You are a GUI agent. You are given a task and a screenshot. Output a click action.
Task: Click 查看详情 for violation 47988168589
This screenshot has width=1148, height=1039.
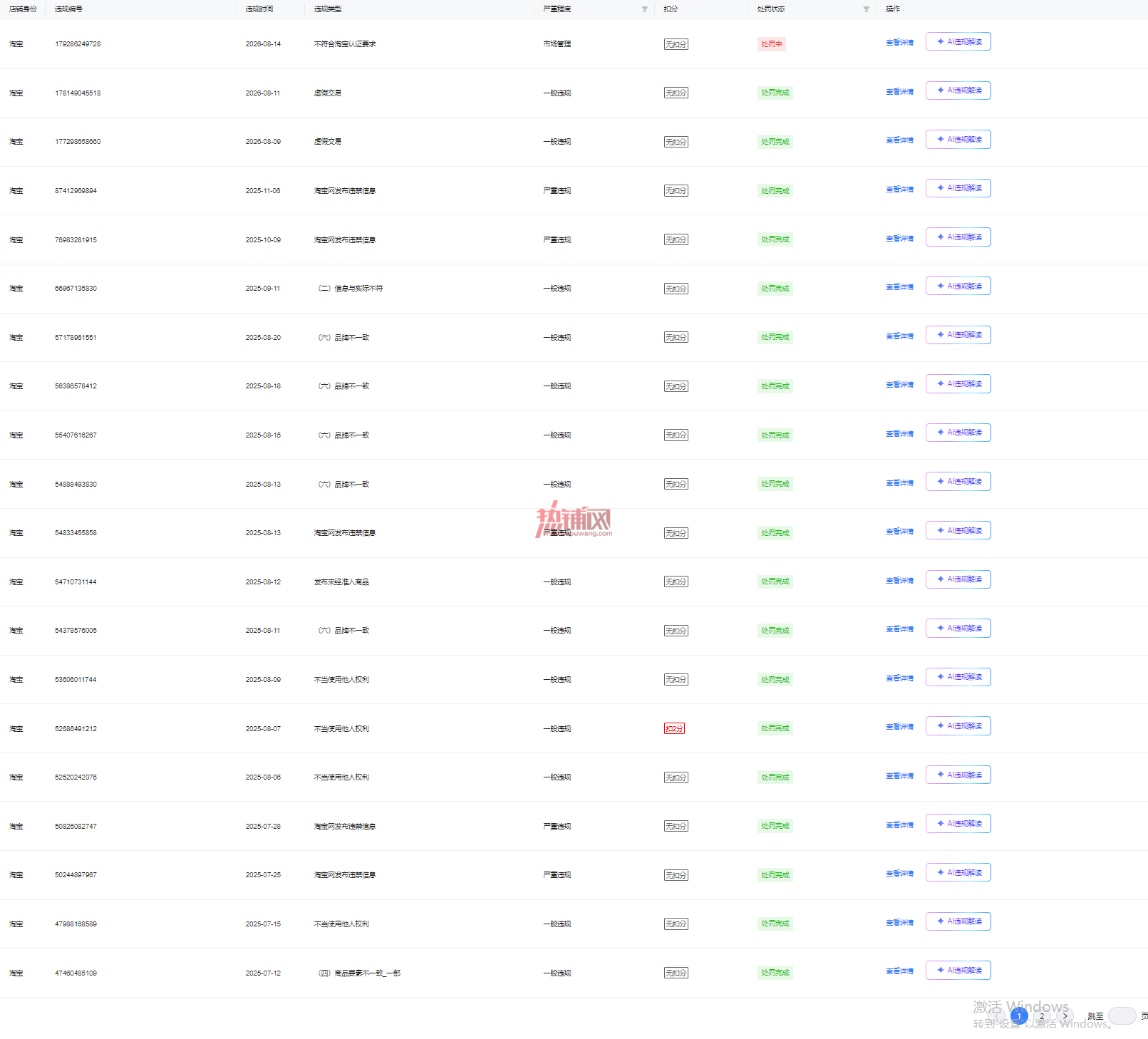(x=899, y=923)
